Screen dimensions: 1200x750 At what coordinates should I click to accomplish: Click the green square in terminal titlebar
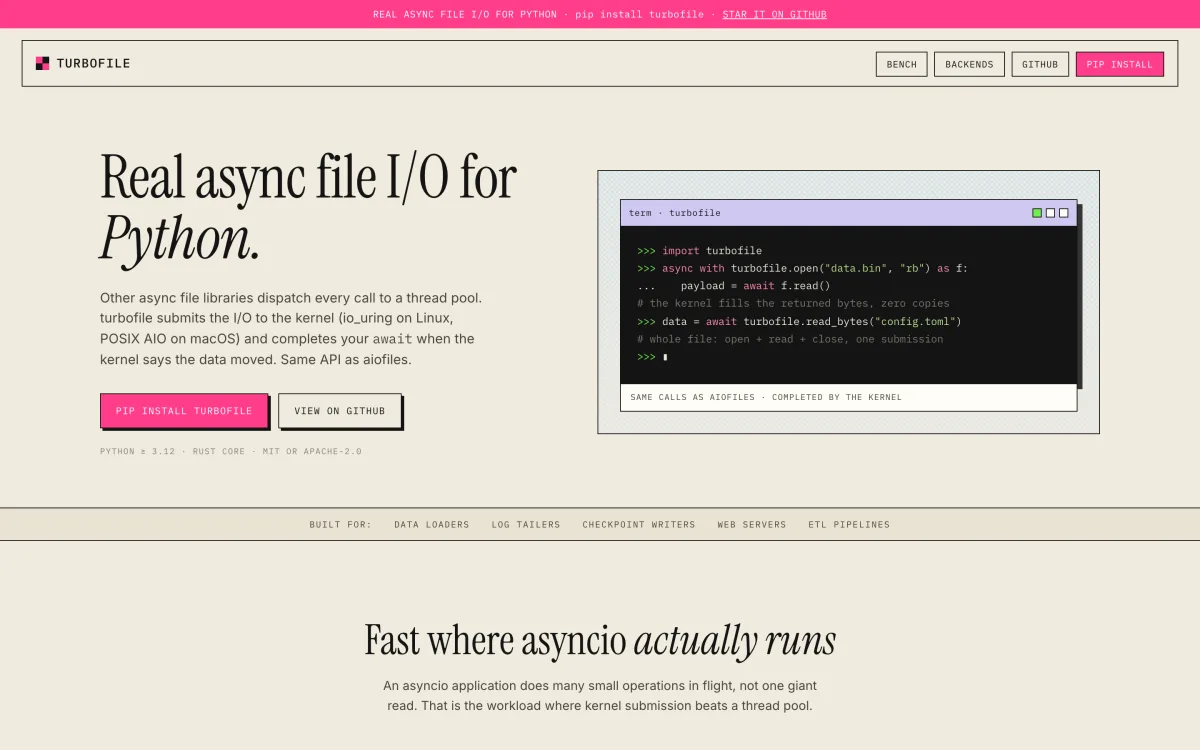(1037, 213)
